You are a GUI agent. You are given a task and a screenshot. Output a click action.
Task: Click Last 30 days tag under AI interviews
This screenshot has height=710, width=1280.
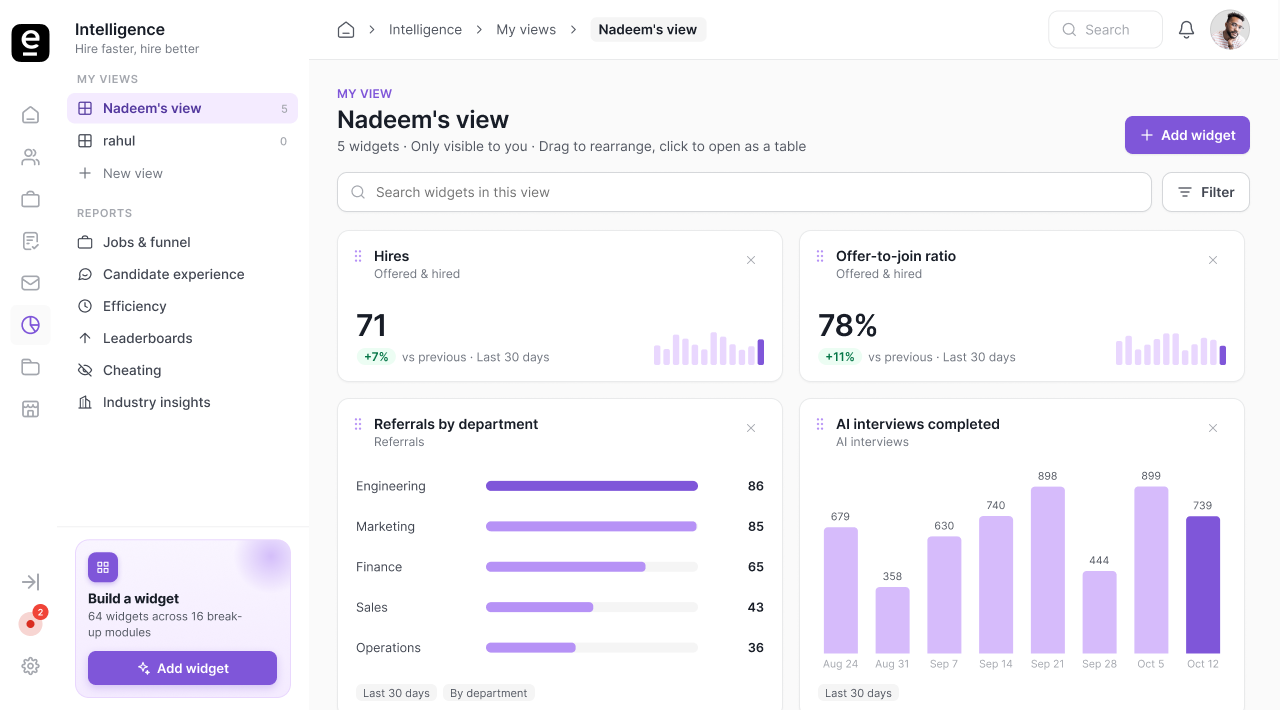point(858,693)
